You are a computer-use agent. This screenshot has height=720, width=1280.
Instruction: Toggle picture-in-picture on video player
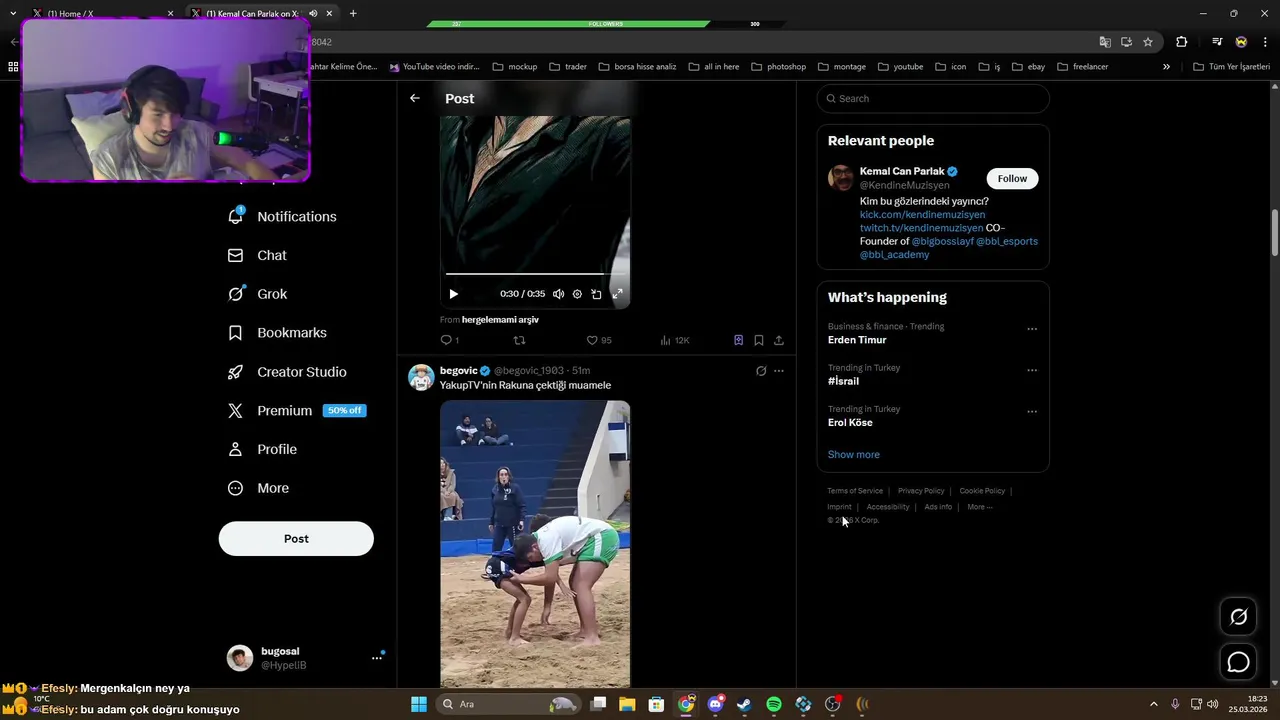pos(596,294)
